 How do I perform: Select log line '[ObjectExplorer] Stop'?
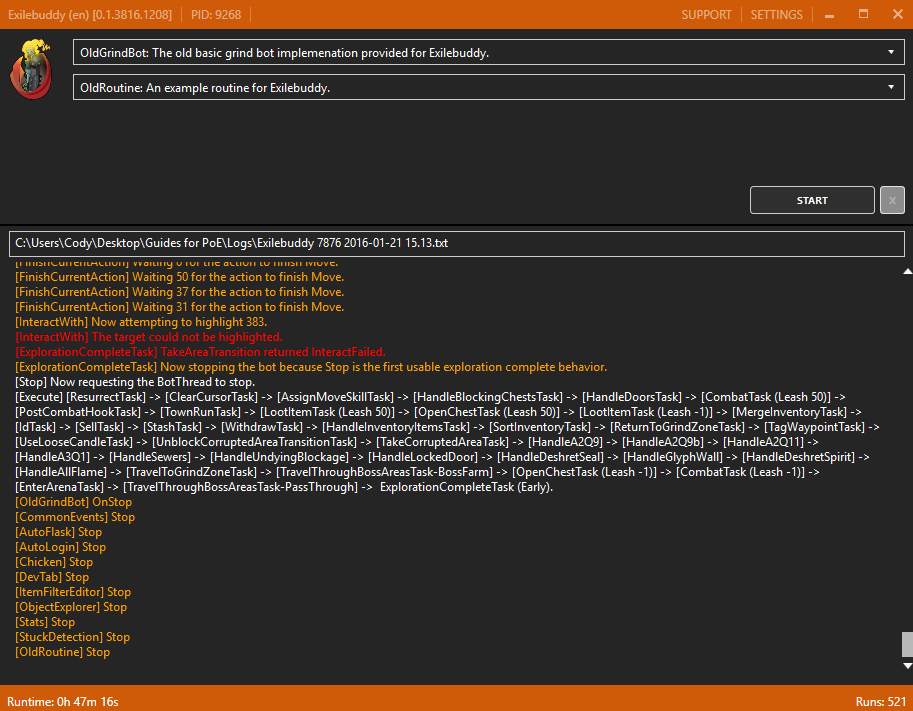(x=71, y=607)
